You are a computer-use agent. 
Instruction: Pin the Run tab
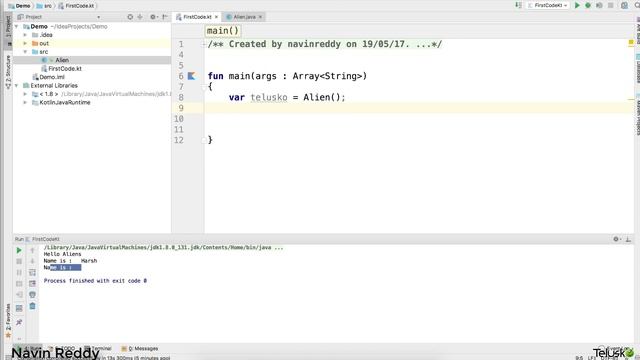pos(19,322)
